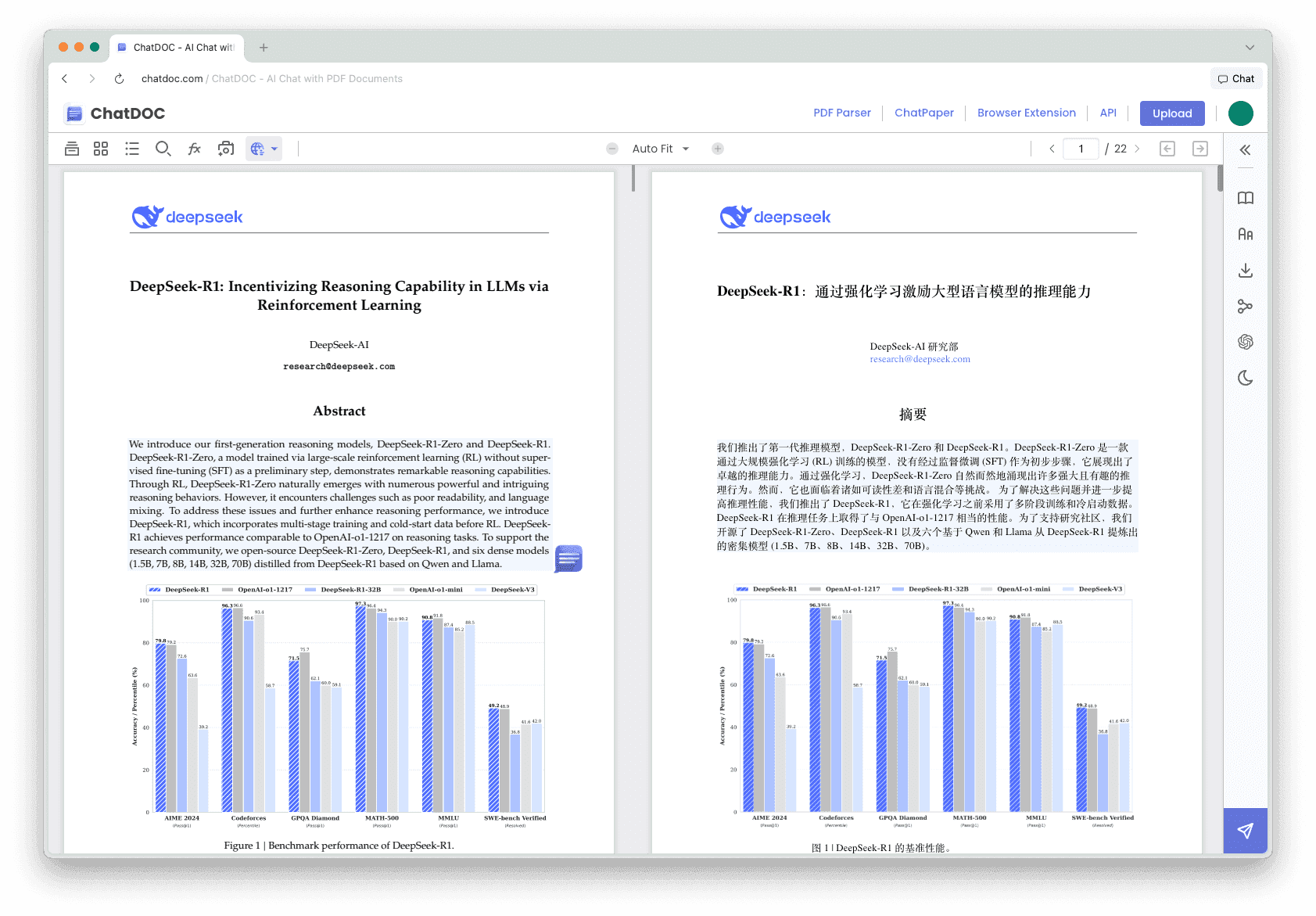Image resolution: width=1316 pixels, height=916 pixels.
Task: Click the page number input field
Action: (x=1081, y=149)
